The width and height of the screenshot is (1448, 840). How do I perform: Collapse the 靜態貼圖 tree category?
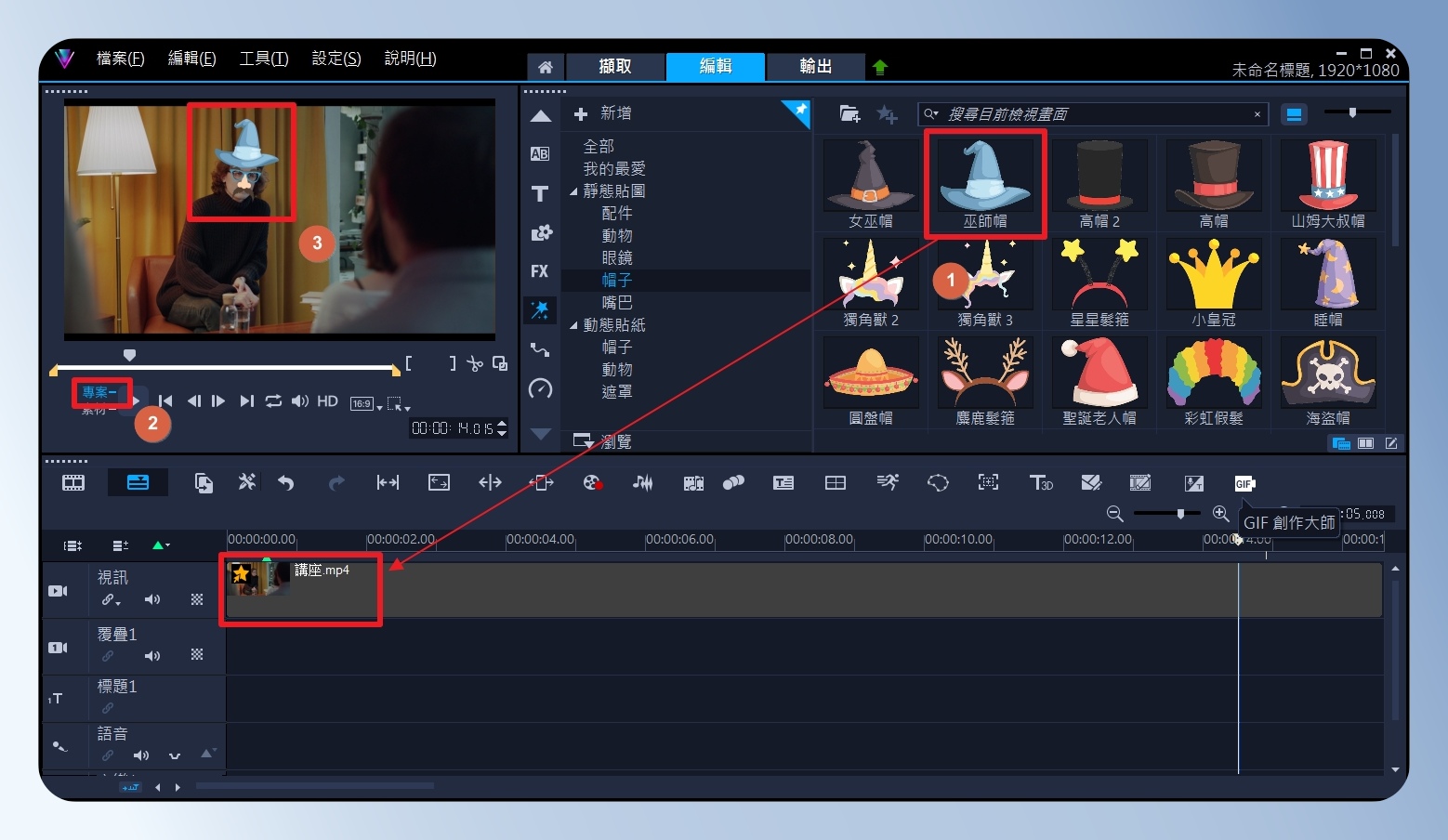(573, 191)
